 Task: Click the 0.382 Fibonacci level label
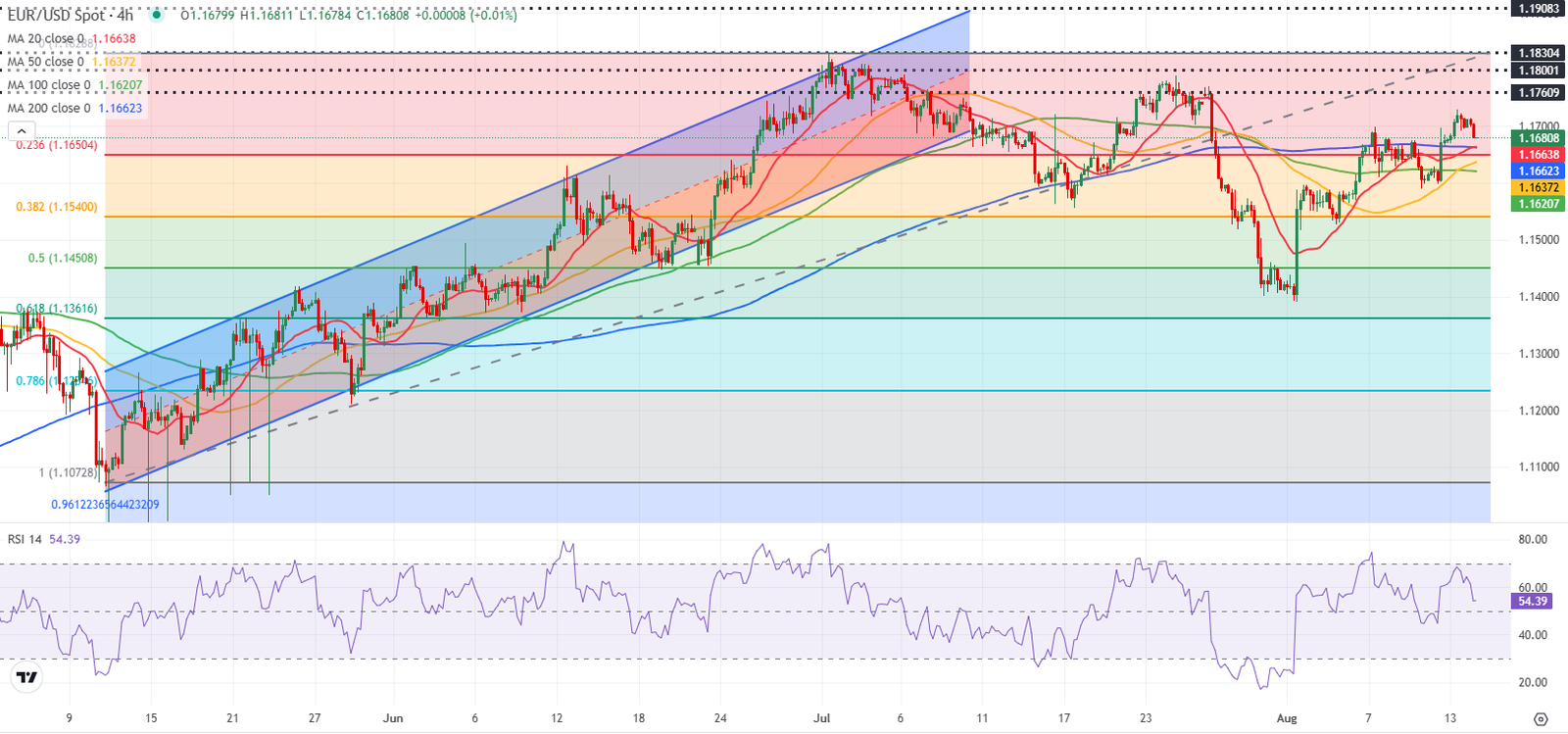[56, 208]
